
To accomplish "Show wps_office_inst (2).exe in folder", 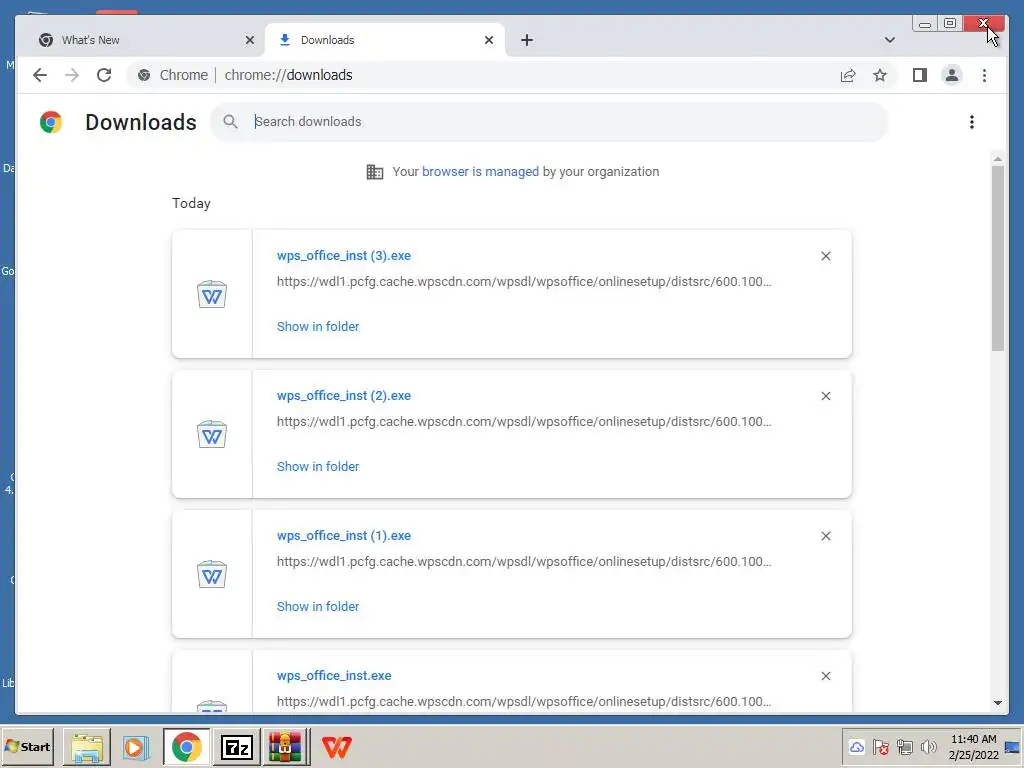I will point(318,466).
